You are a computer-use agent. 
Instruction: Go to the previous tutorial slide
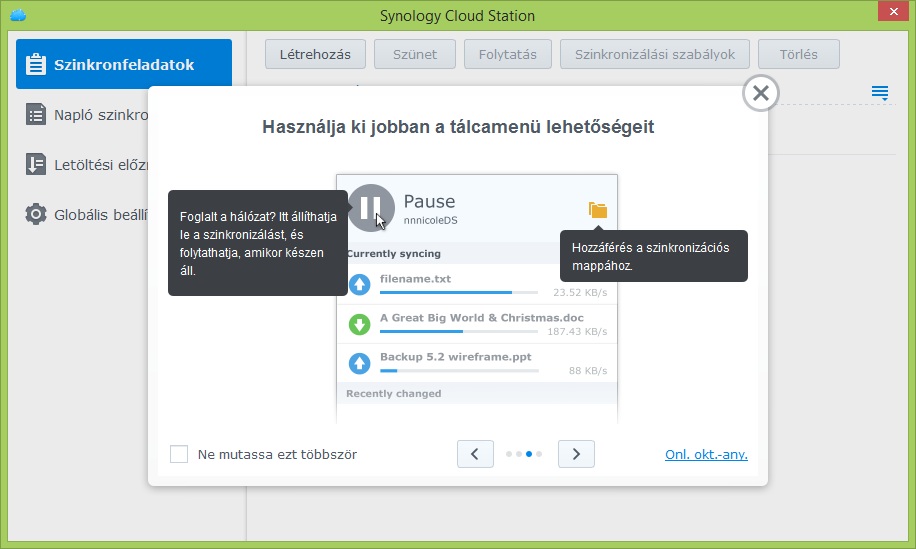click(x=475, y=454)
